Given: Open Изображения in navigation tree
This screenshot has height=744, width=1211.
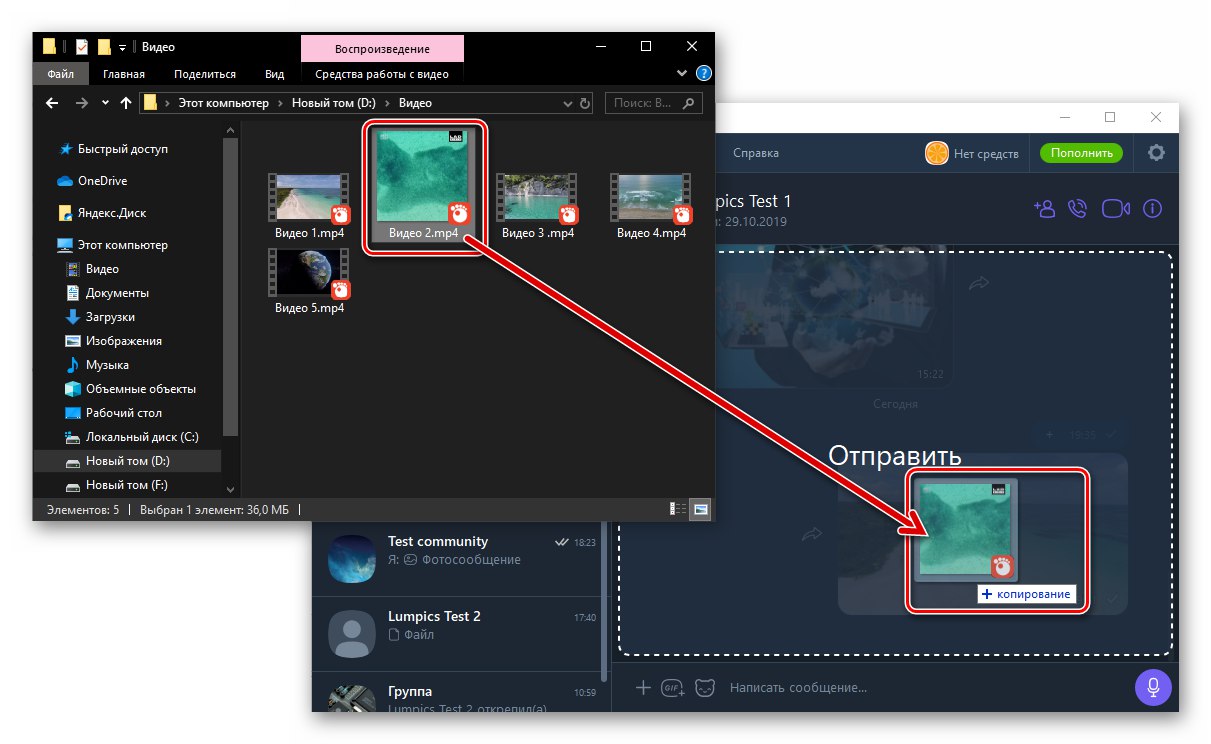Looking at the screenshot, I should (x=123, y=341).
